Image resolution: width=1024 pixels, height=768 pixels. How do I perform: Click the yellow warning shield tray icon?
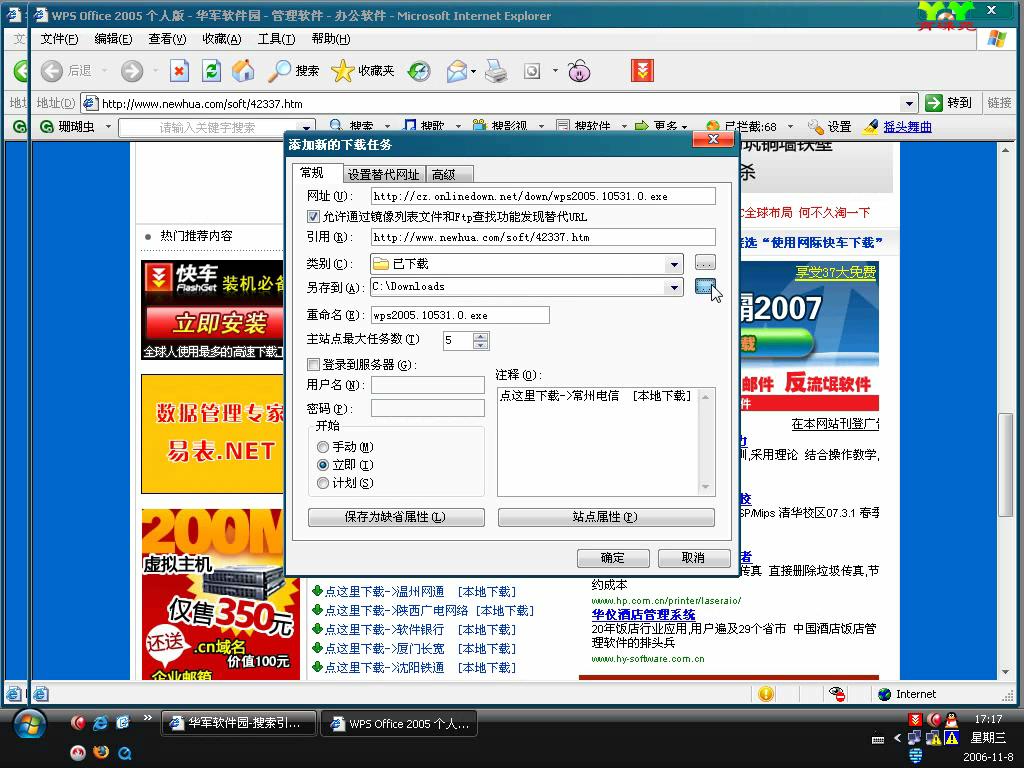pos(952,738)
